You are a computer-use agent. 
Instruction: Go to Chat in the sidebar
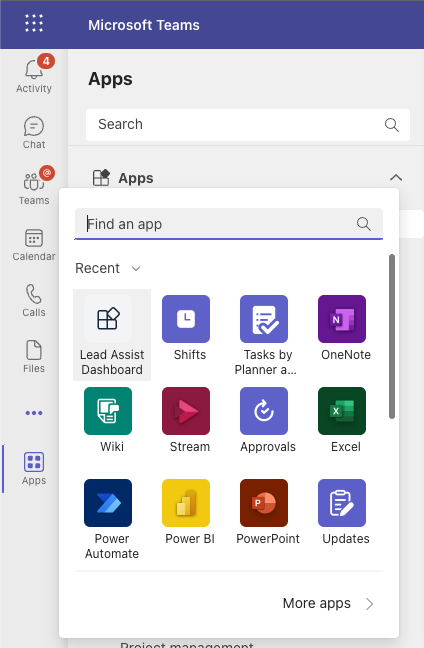[x=34, y=132]
